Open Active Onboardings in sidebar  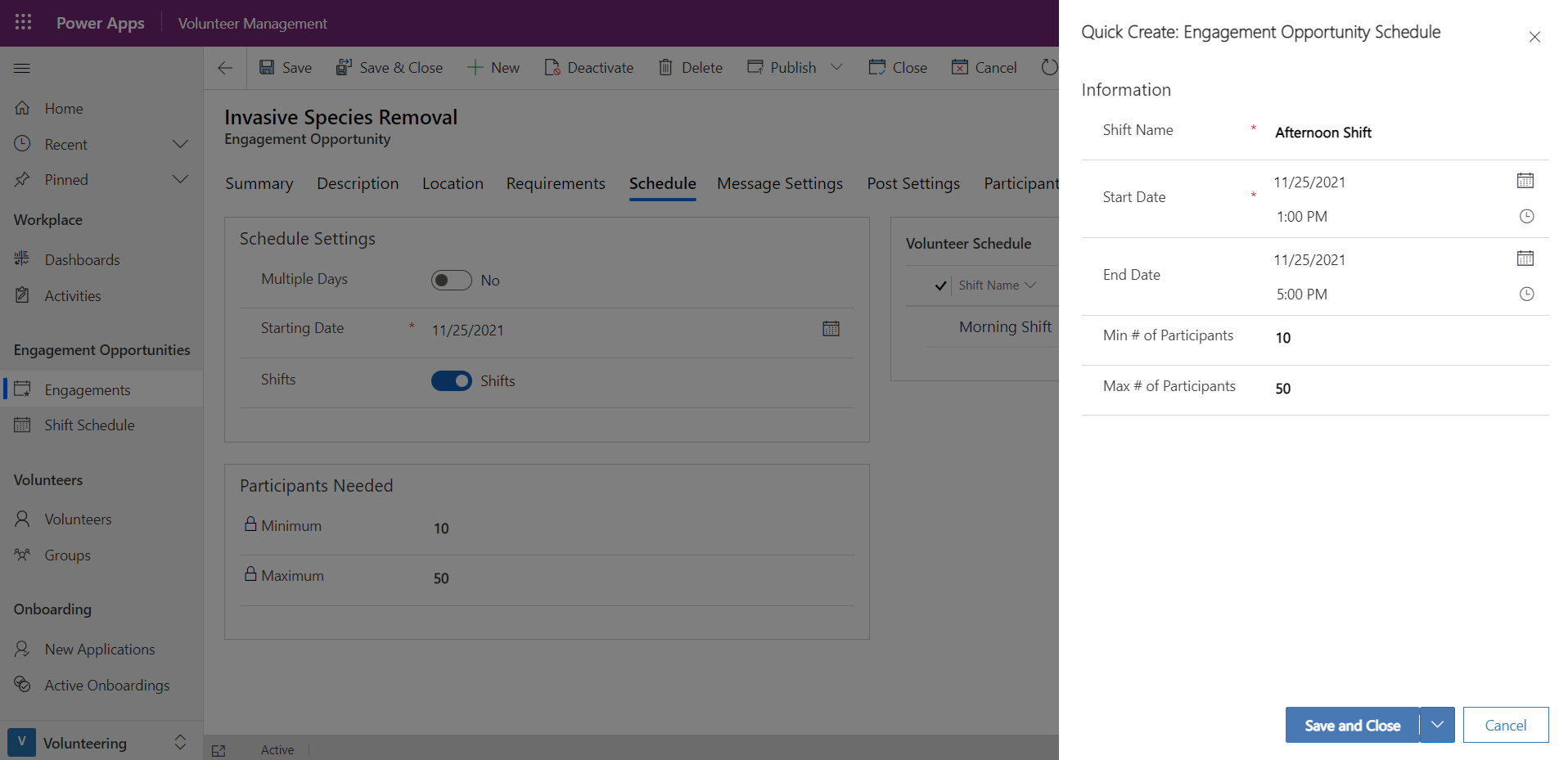101,686
